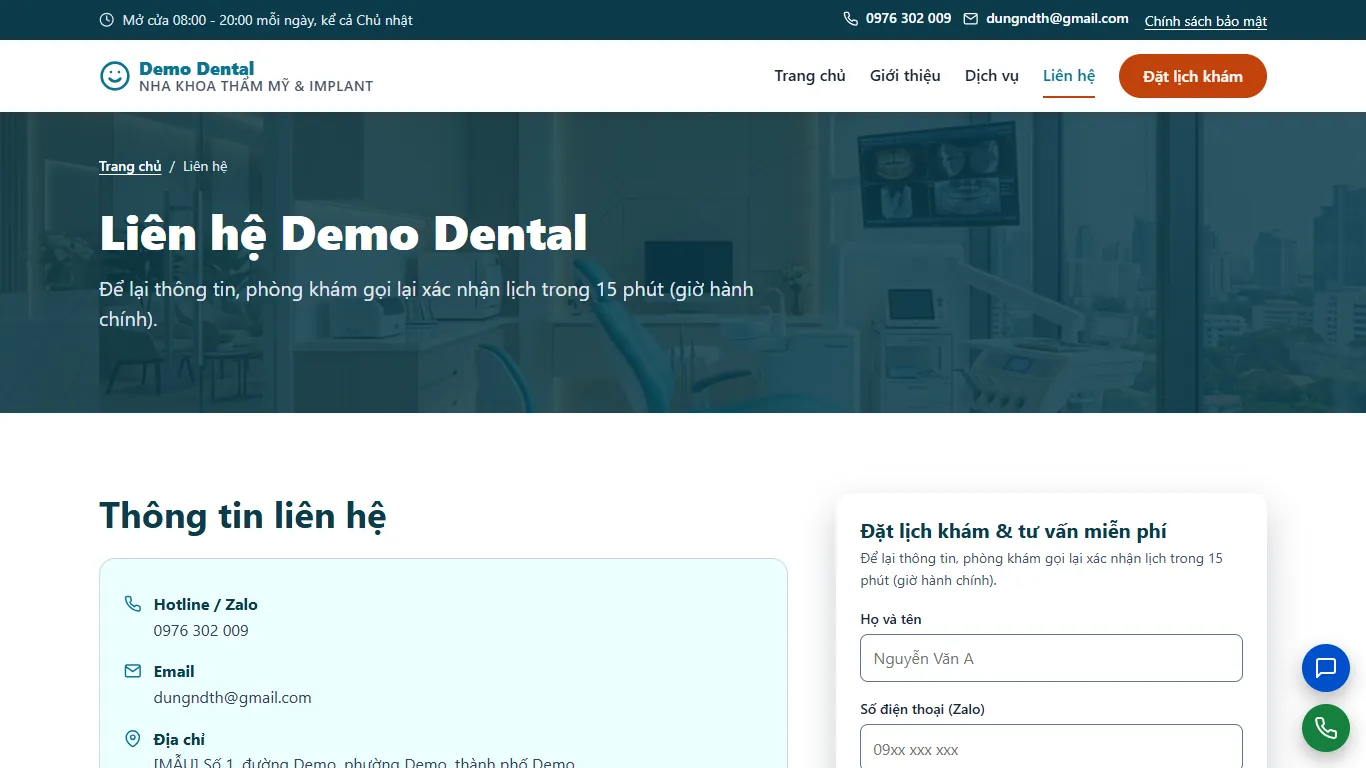
Task: Click the phone icon in the top bar
Action: [851, 19]
